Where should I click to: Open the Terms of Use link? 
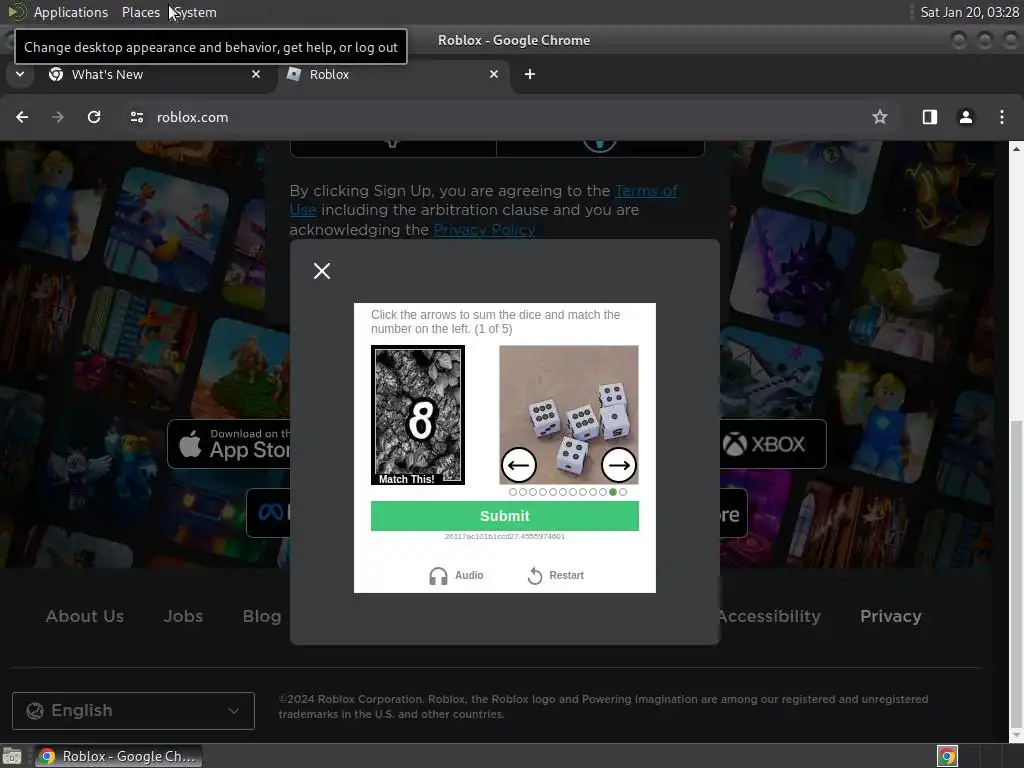coord(484,200)
